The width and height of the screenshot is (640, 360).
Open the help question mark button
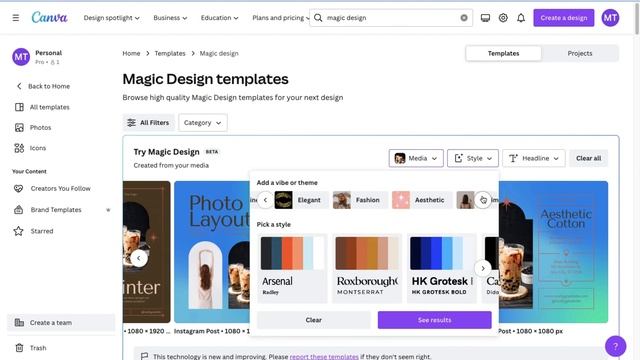pos(616,346)
